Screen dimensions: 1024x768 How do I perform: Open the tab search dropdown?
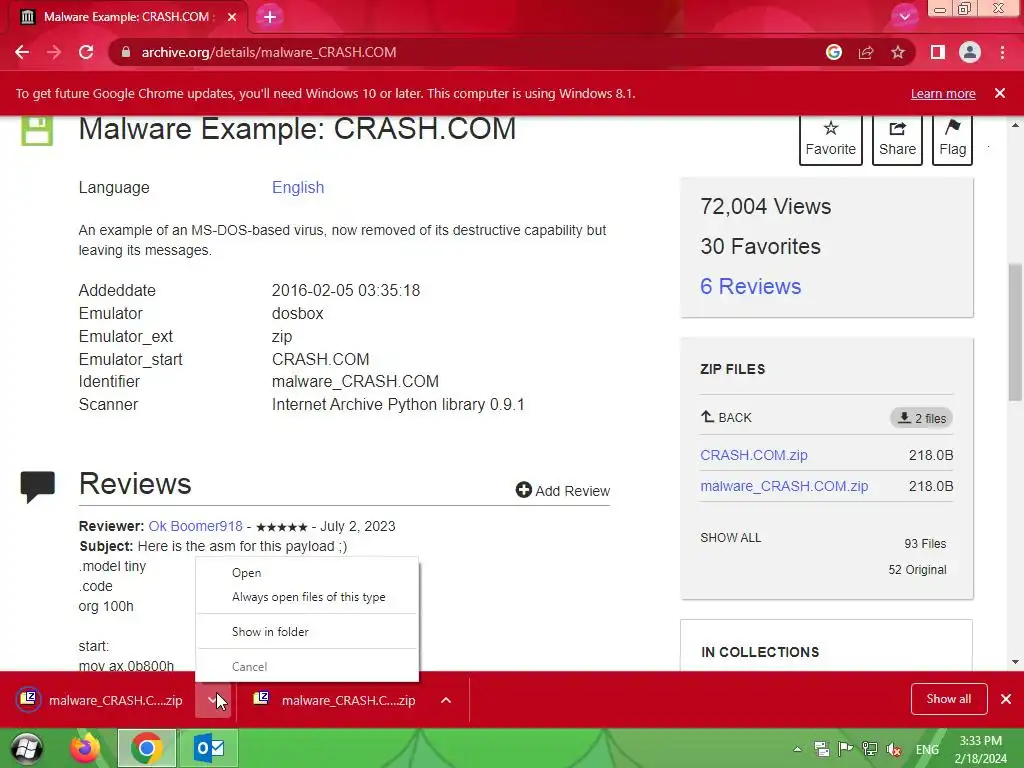[904, 17]
